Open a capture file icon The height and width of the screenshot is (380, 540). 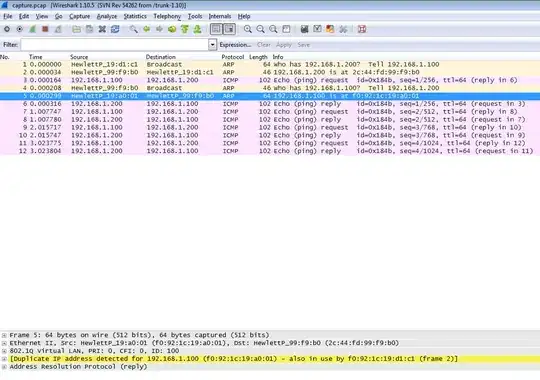click(x=76, y=29)
